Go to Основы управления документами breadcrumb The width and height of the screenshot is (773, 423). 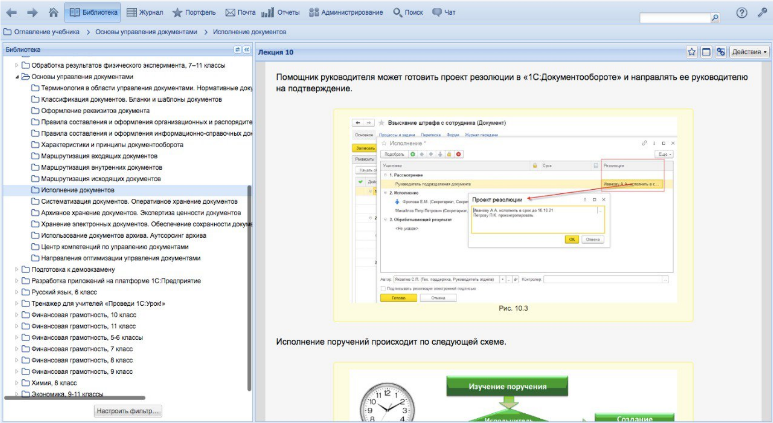tap(146, 32)
